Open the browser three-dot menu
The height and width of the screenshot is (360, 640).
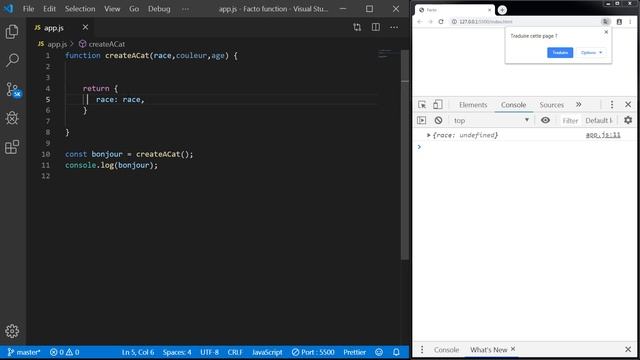(x=630, y=22)
